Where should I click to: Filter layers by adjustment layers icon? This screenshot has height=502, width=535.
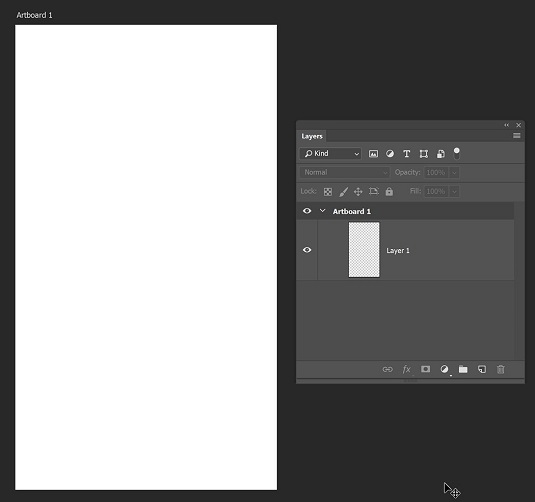coord(390,154)
